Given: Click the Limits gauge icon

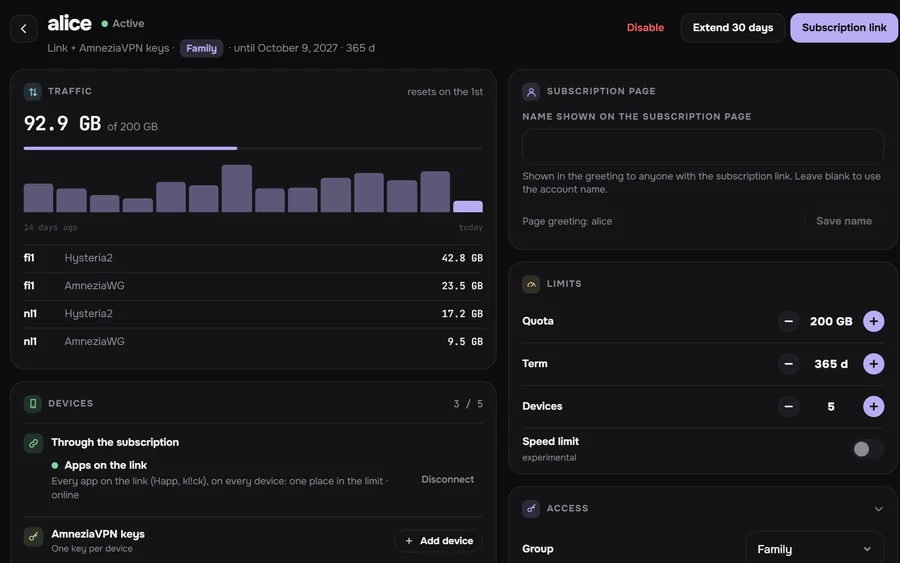Looking at the screenshot, I should [531, 284].
